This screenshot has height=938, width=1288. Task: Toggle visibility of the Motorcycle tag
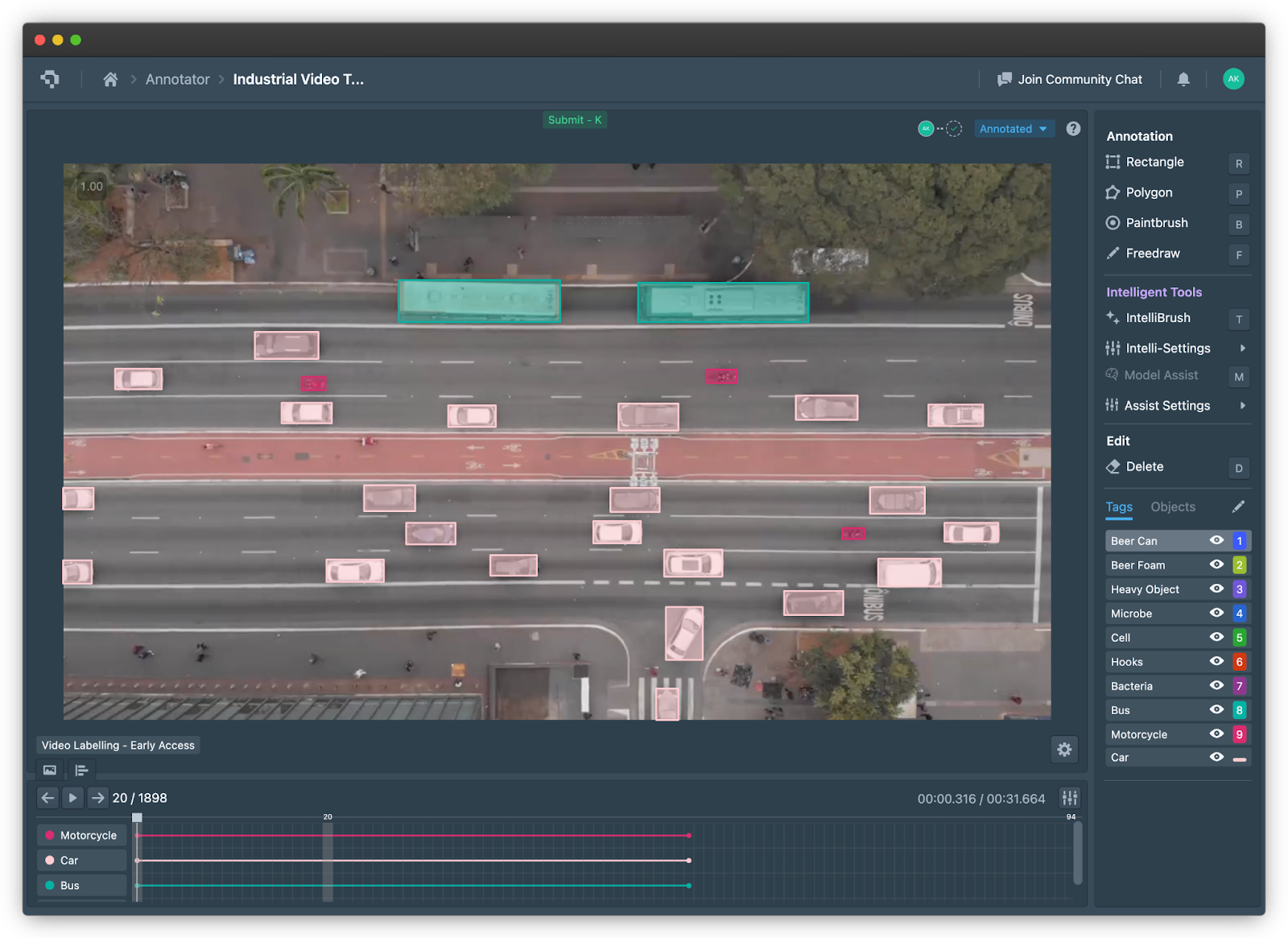(x=1216, y=733)
